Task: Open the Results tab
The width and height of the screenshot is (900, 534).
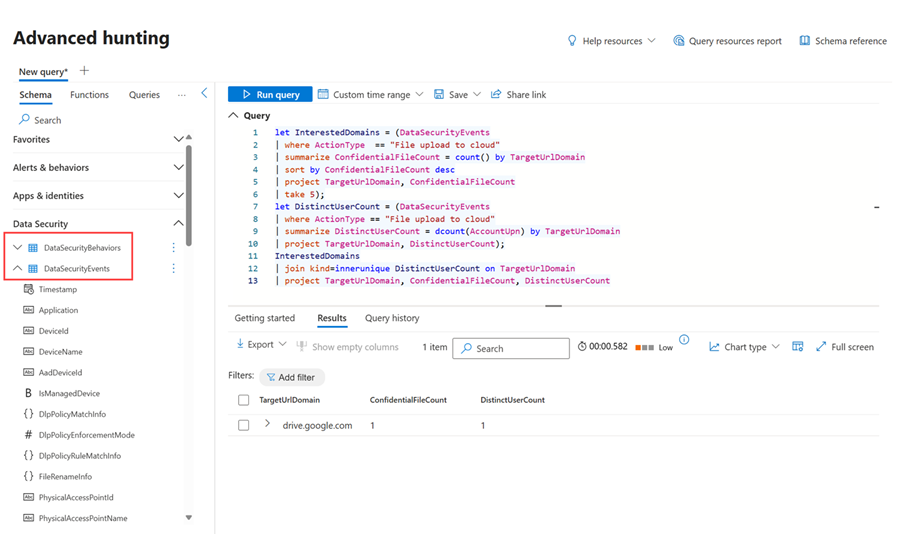Action: tap(332, 318)
